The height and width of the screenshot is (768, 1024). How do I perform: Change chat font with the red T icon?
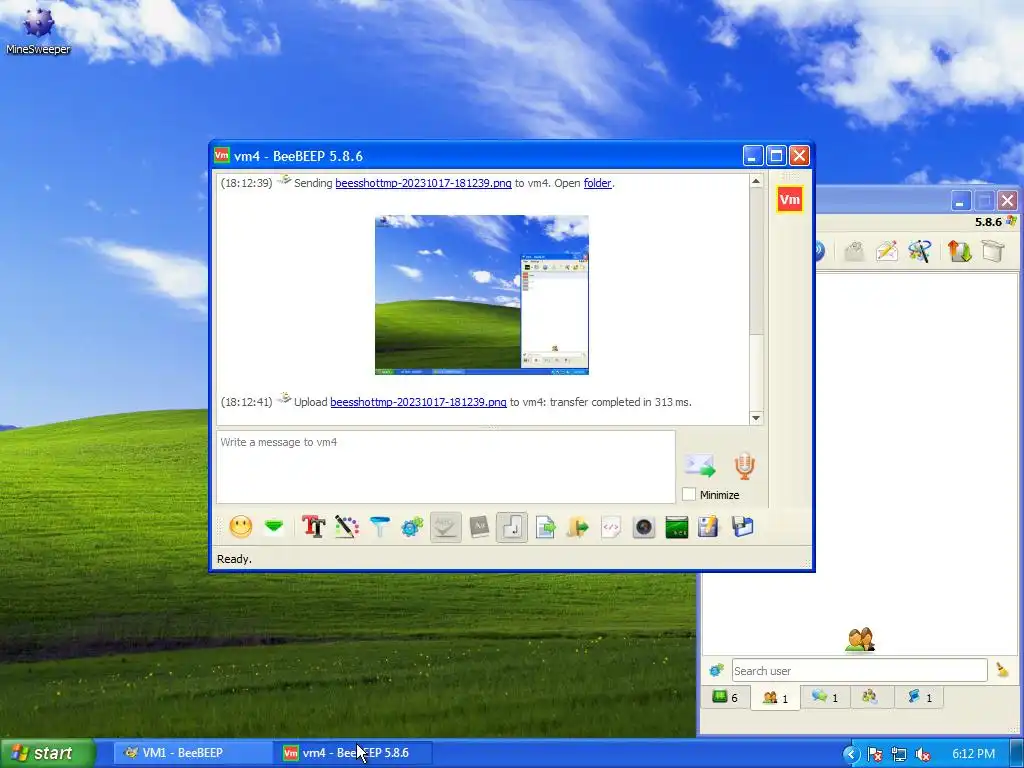(x=313, y=526)
